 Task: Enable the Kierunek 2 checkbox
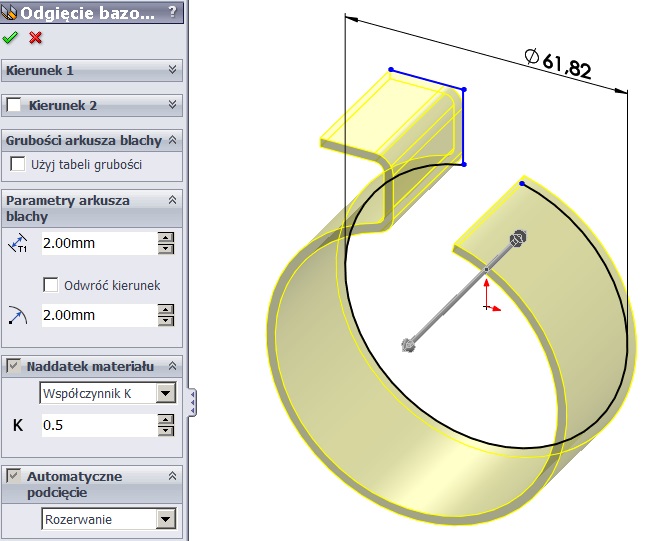(x=14, y=105)
